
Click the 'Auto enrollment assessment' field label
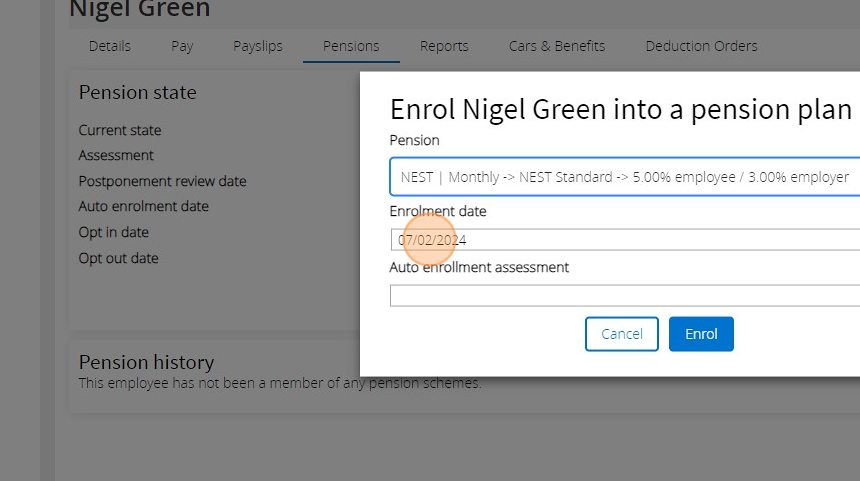(x=479, y=268)
